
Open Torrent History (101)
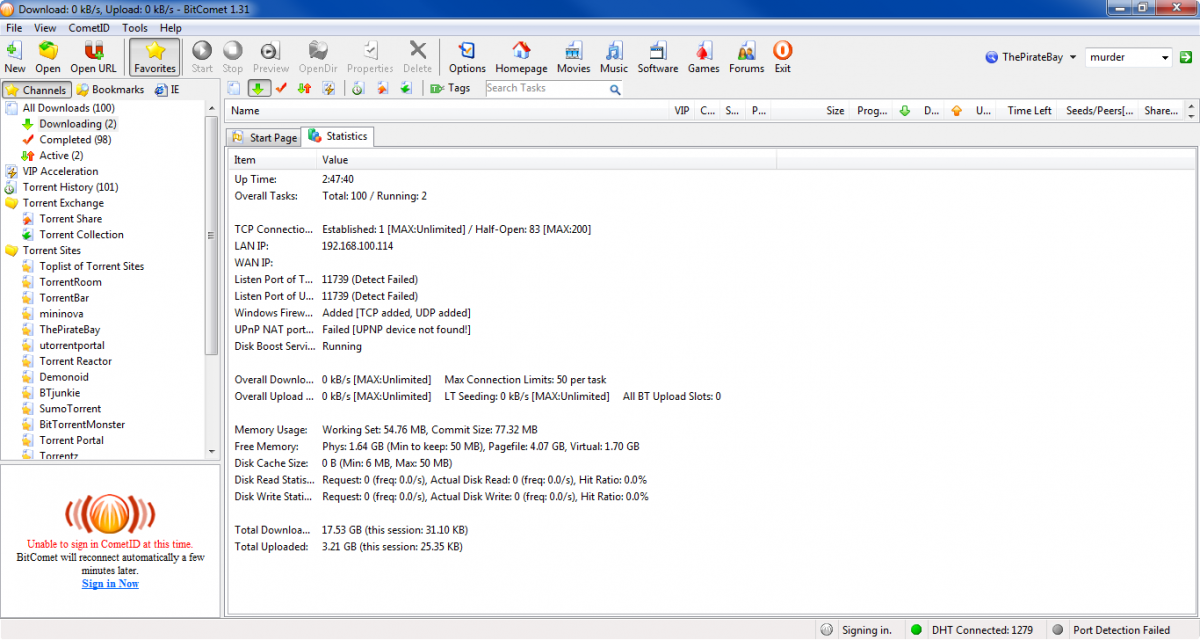point(62,187)
